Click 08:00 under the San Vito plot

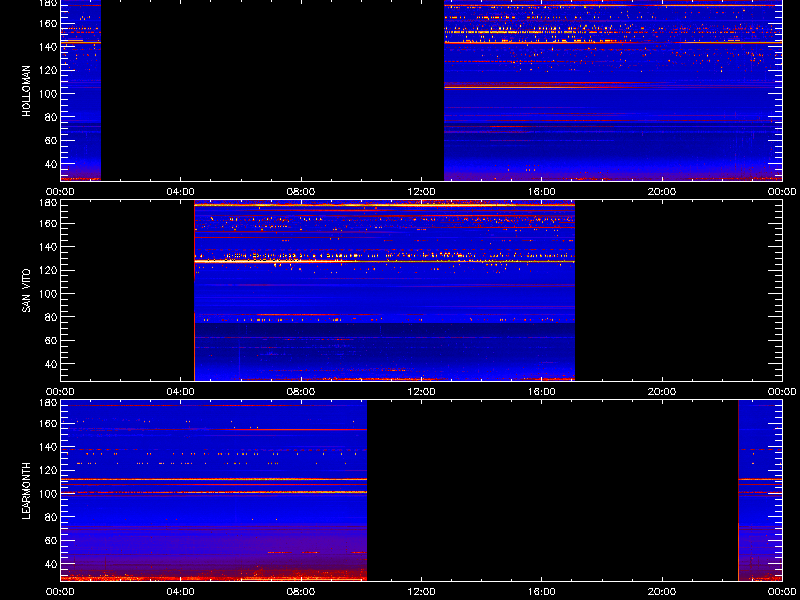pos(301,392)
